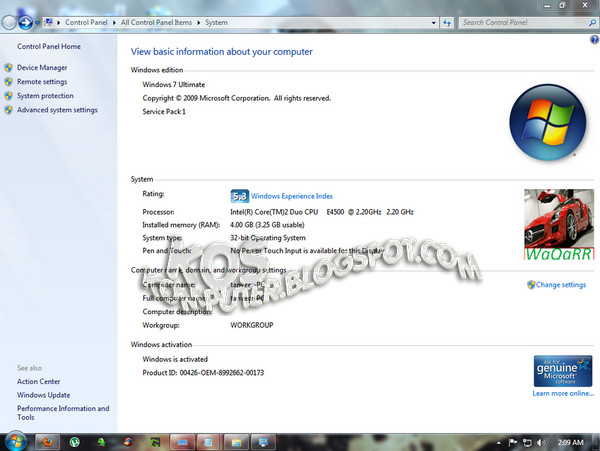Click the Product ID text

click(x=203, y=373)
